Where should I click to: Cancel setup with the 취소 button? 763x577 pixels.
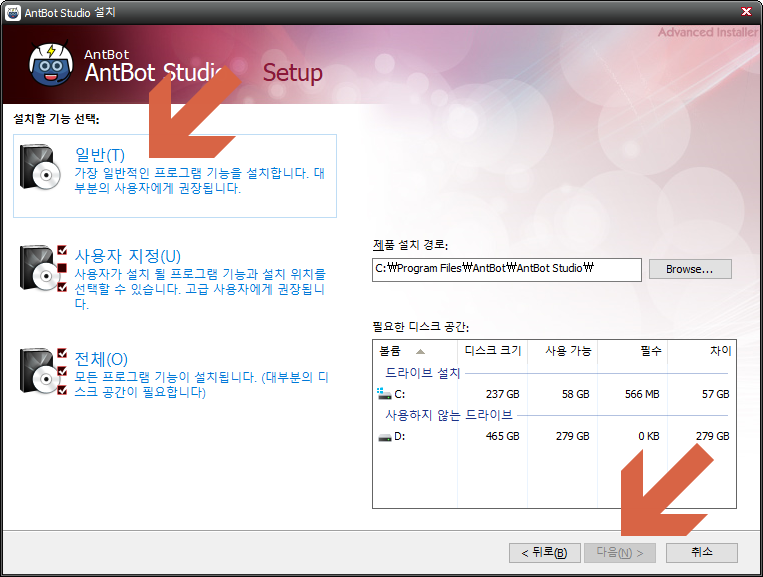(x=702, y=552)
